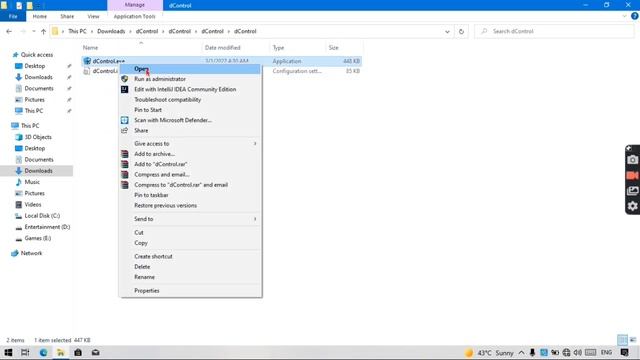
Task: Go up one folder level arrow
Action: [x=43, y=31]
